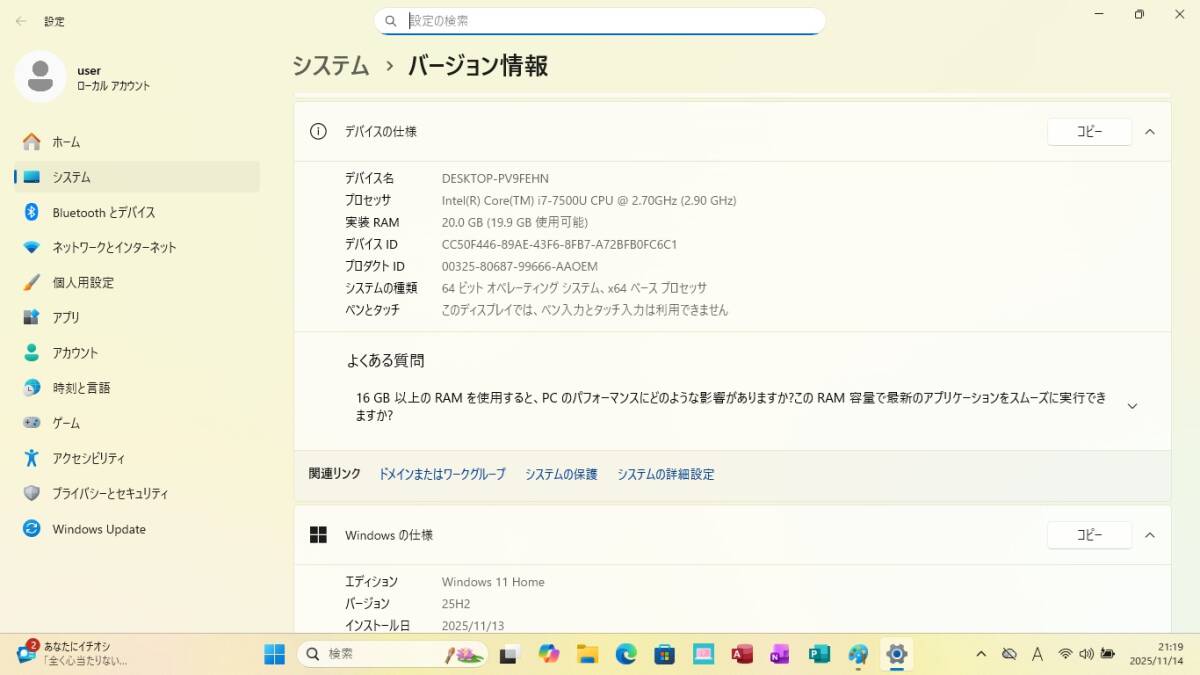Collapse the Windows の仕様 section chevron
1200x675 pixels.
pos(1150,535)
